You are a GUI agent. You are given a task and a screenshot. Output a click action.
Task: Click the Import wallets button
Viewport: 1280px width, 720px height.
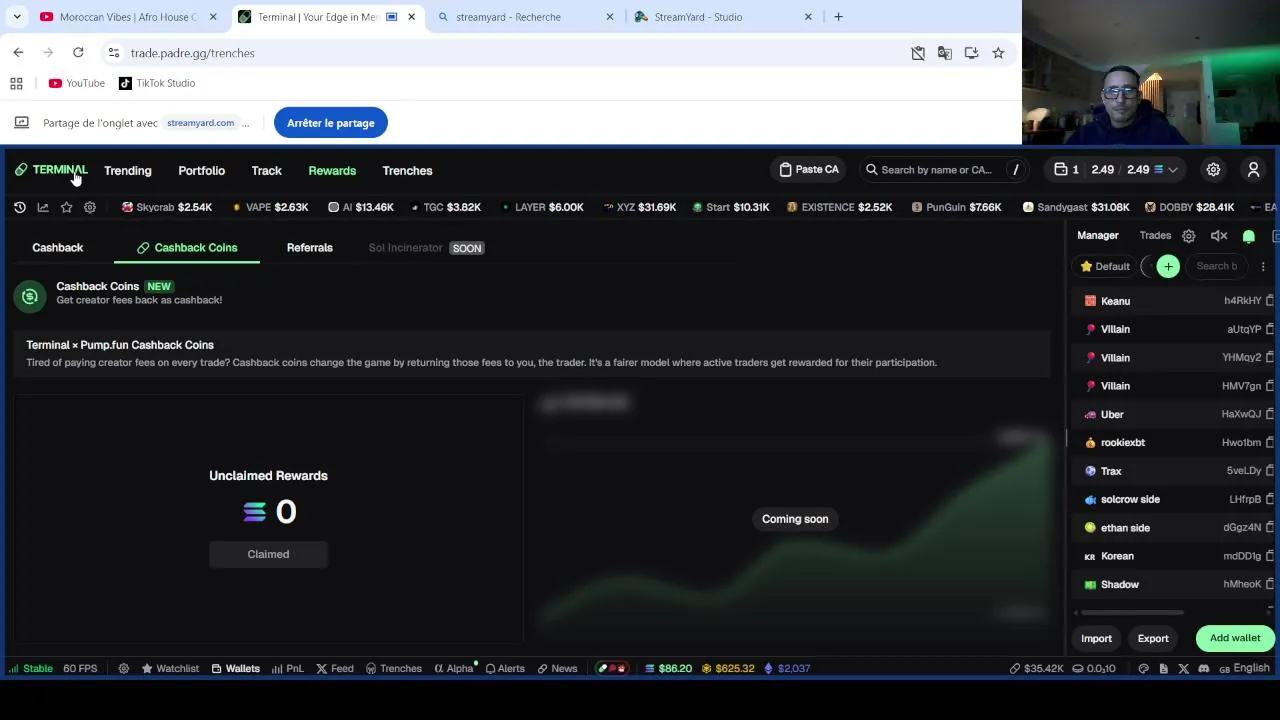point(1096,638)
